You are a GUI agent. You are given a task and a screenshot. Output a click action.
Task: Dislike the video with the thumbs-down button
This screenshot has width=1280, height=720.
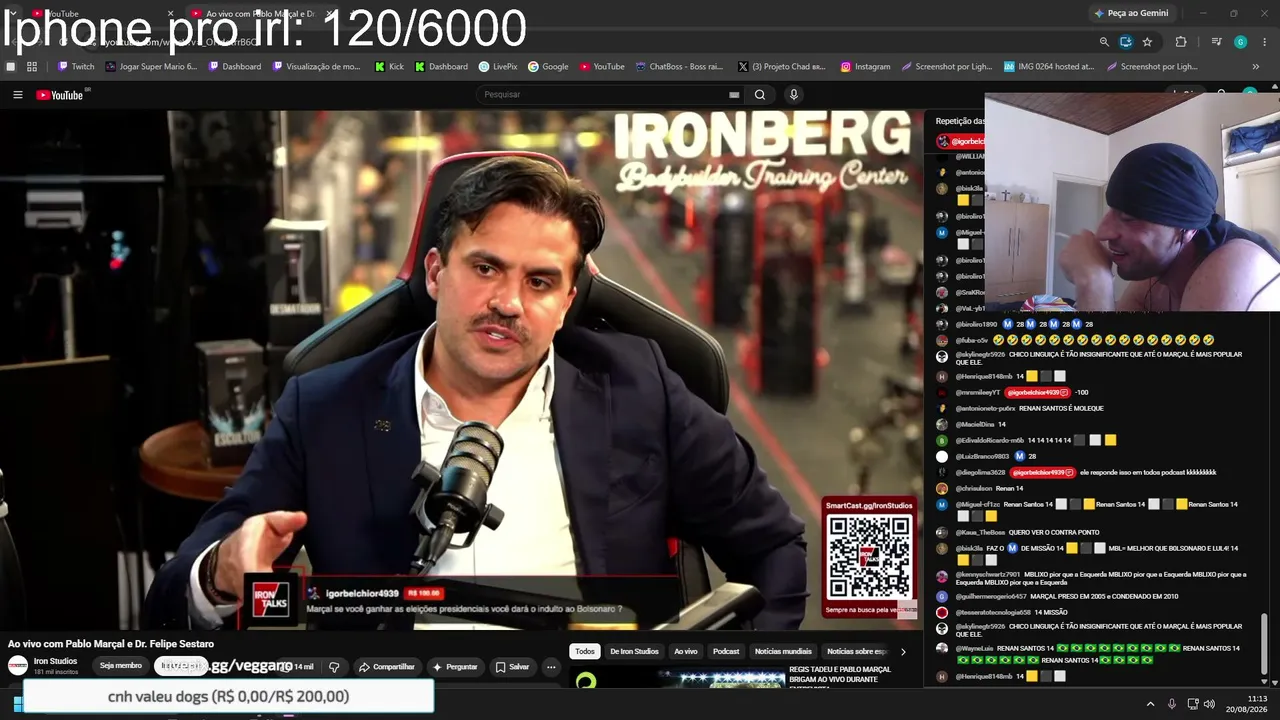(x=334, y=667)
